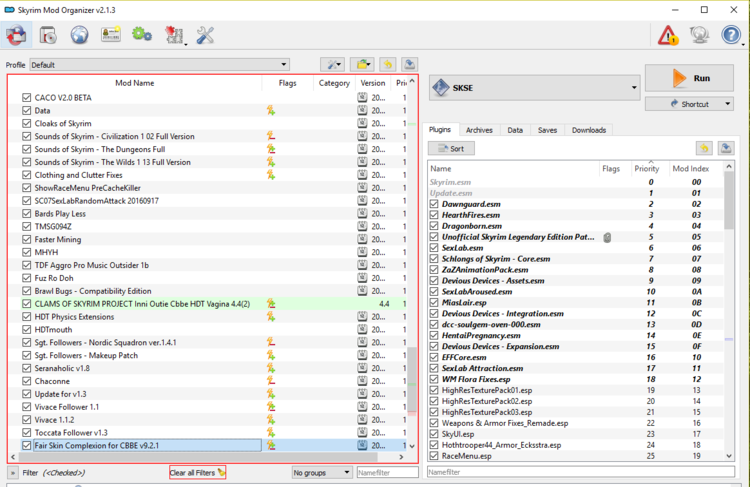The width and height of the screenshot is (750, 487).
Task: Open the Profiles ID card icon
Action: tap(110, 35)
